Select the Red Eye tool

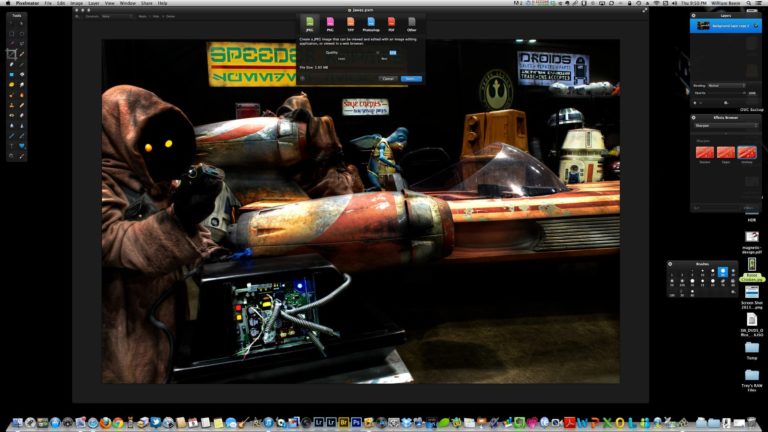click(12, 115)
